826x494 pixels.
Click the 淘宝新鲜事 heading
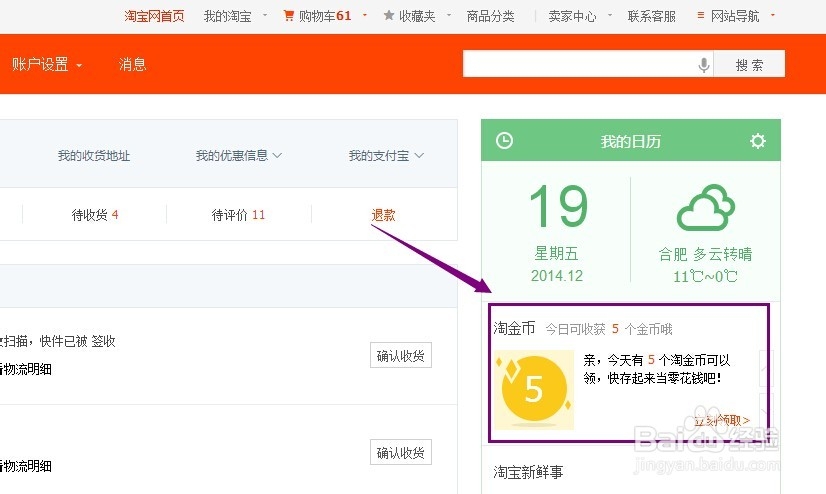(x=528, y=472)
